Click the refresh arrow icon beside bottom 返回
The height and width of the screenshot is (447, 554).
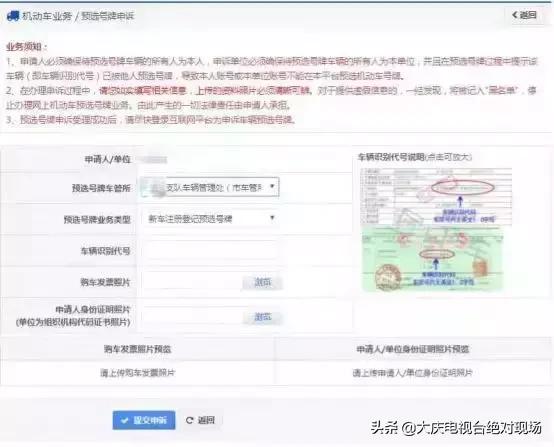point(190,420)
